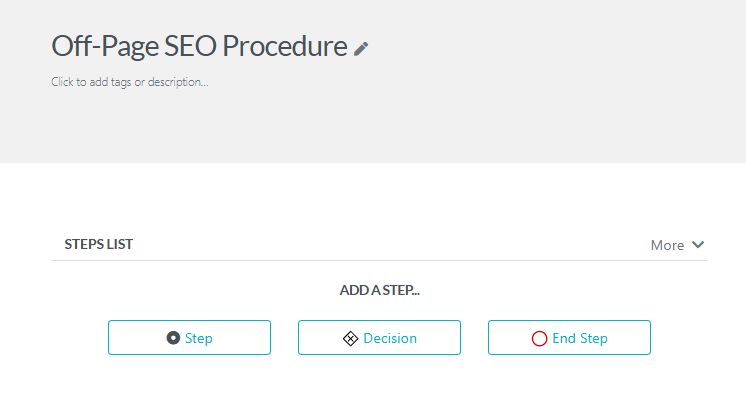Click the red circle End Step icon

point(539,338)
